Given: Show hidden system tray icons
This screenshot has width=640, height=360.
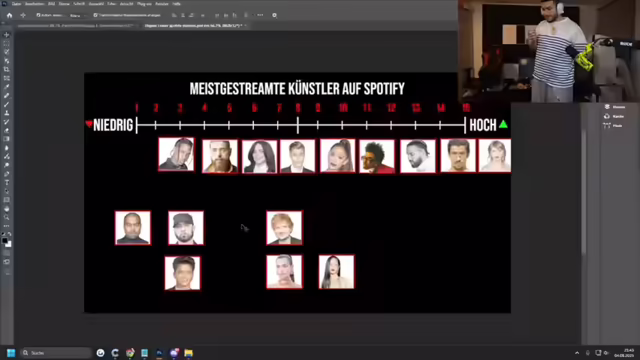Looking at the screenshot, I should click(577, 353).
